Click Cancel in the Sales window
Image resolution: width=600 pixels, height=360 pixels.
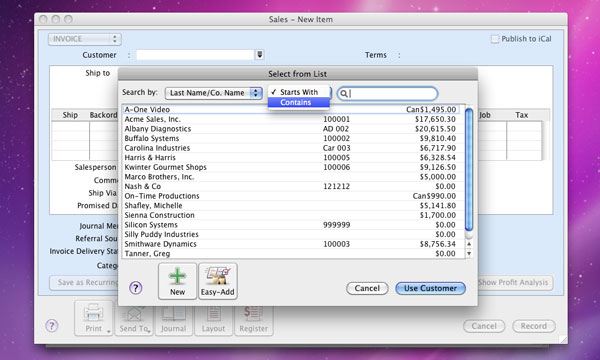(484, 326)
